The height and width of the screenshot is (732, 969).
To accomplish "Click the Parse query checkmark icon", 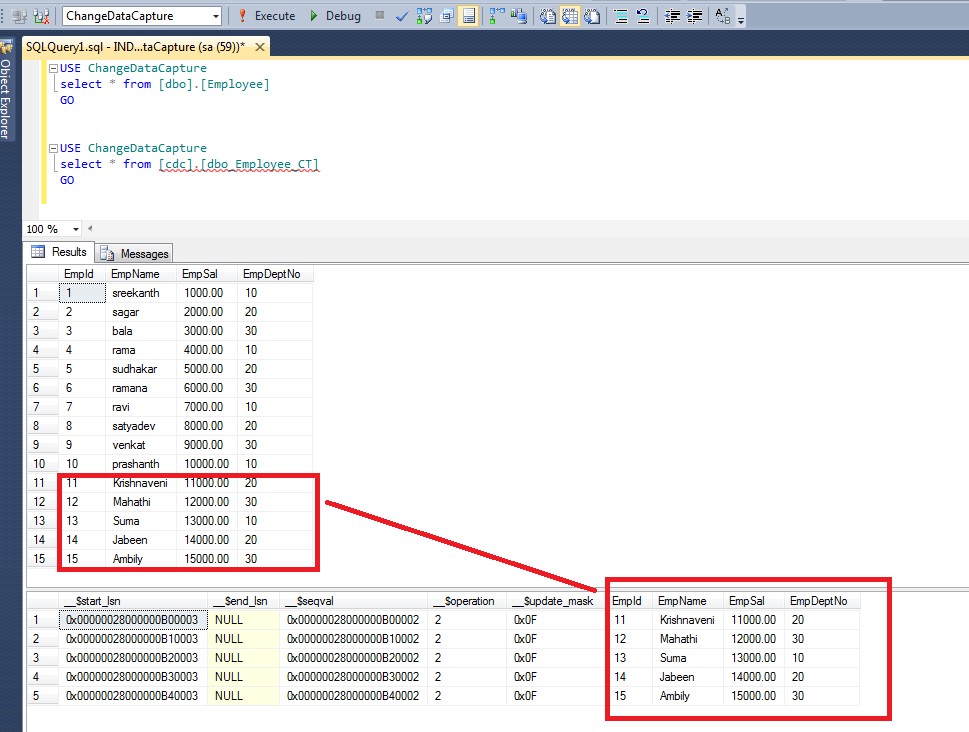I will point(401,16).
